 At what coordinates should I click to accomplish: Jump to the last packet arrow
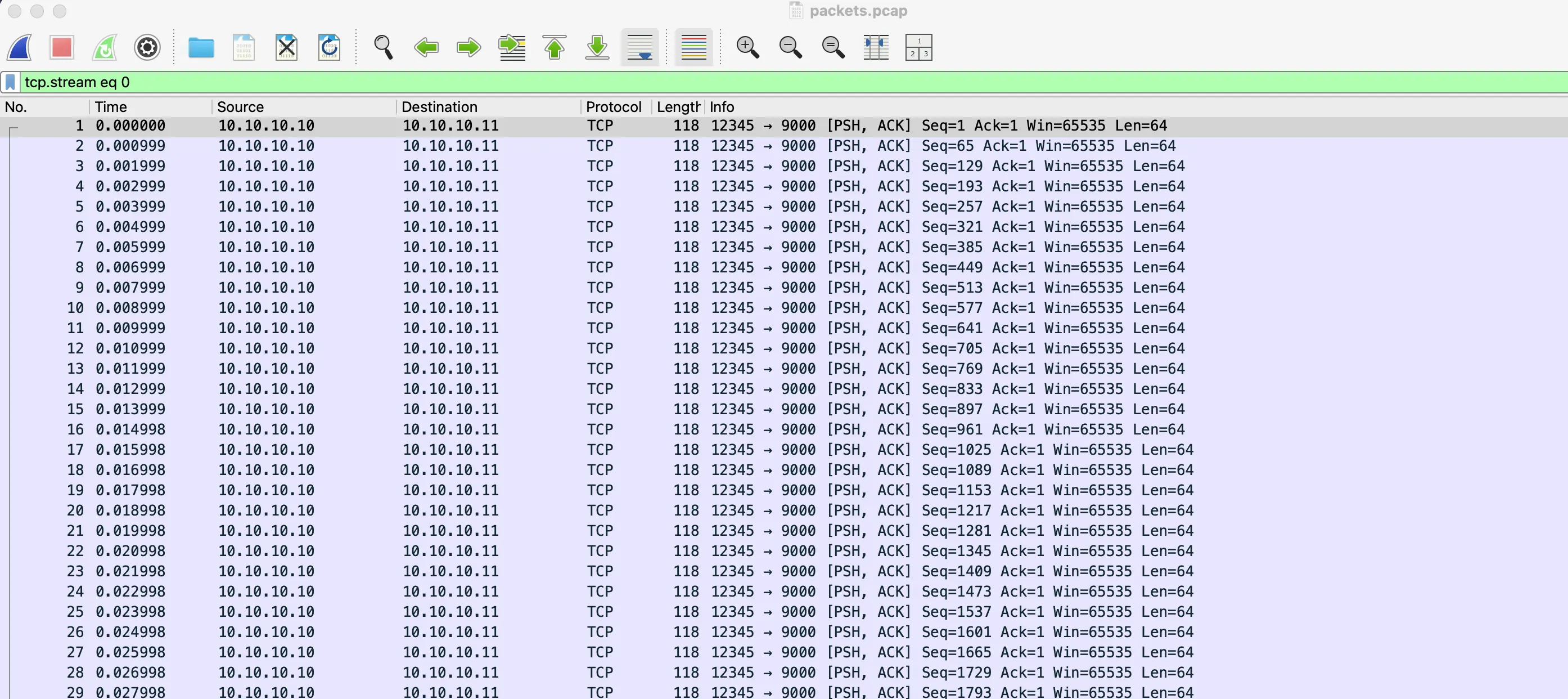coord(597,47)
